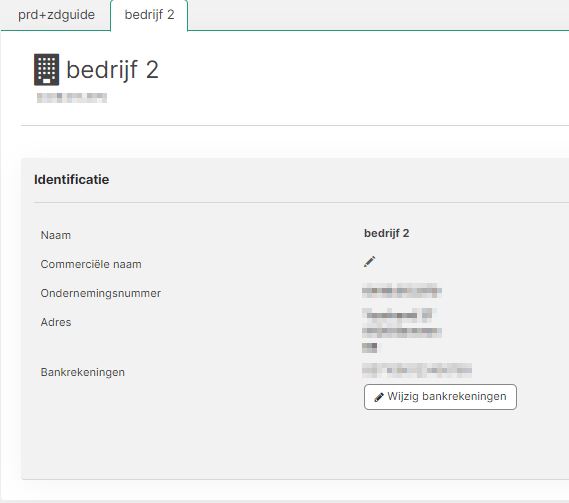Open Wijzig bankrekeningen
The height and width of the screenshot is (503, 569).
coord(440,397)
